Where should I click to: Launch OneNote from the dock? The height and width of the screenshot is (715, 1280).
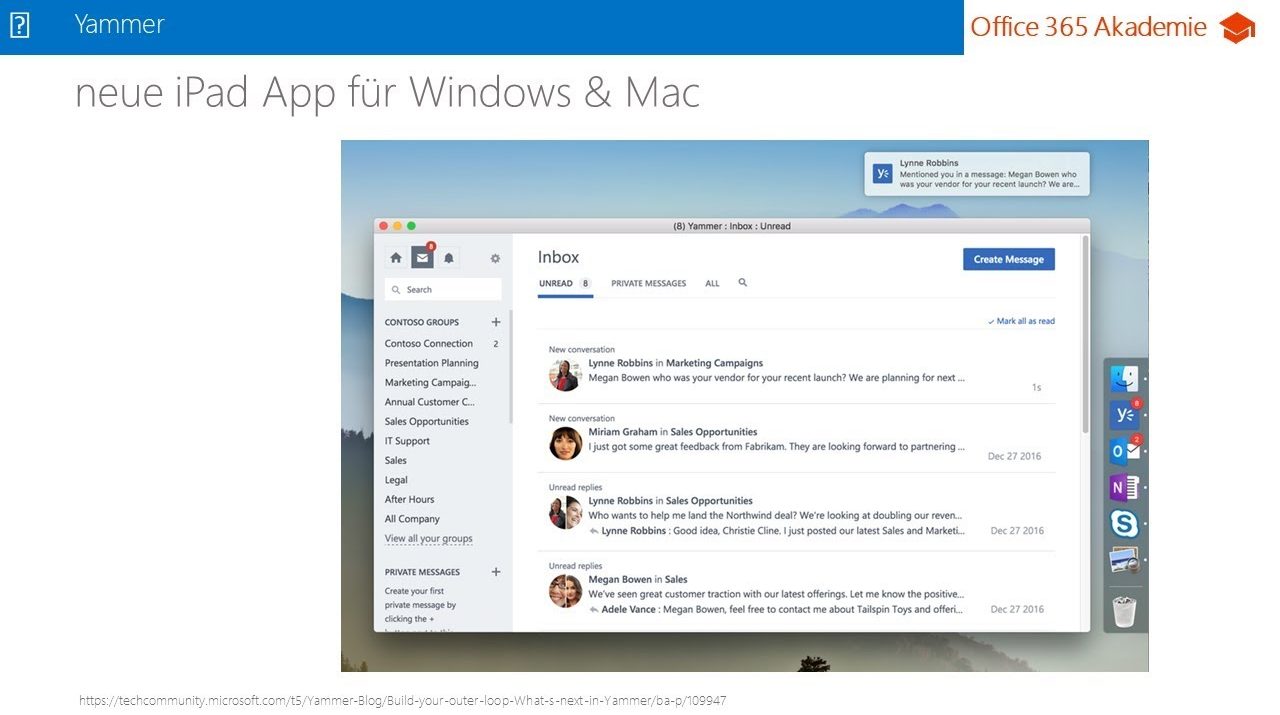point(1125,487)
